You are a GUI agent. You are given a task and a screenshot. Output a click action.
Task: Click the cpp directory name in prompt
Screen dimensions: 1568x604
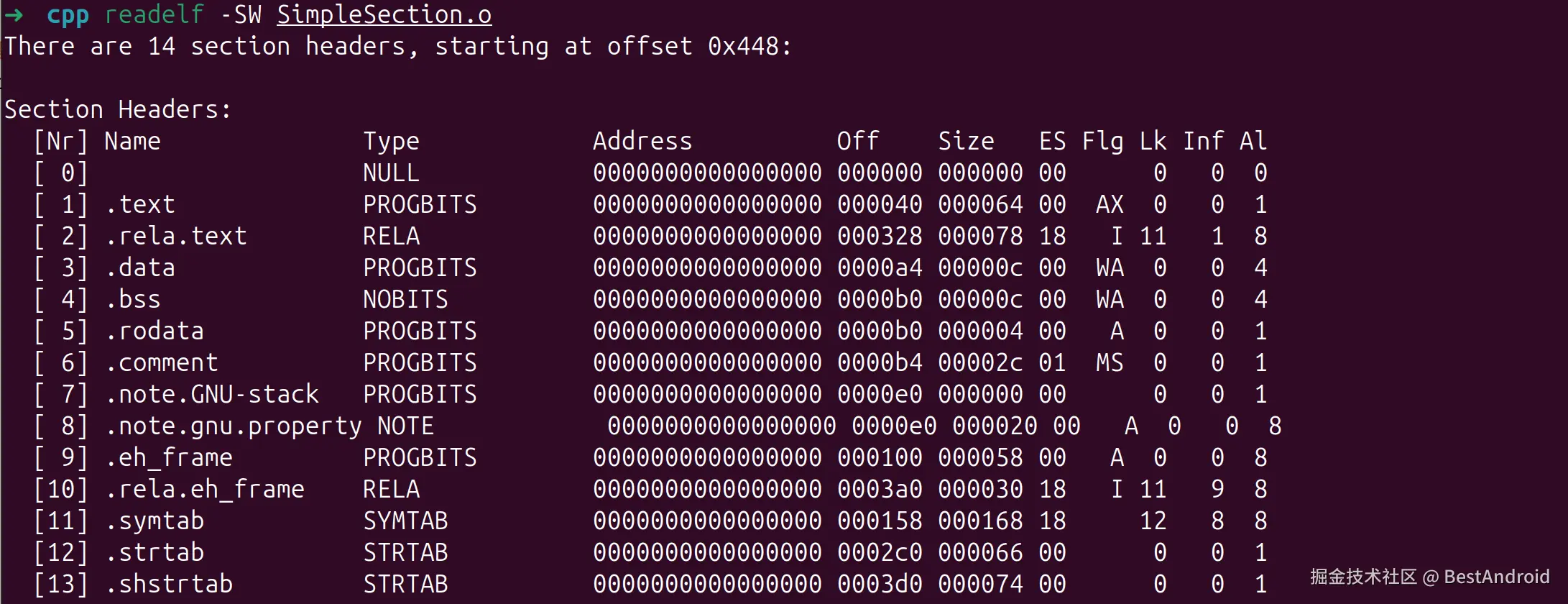(x=68, y=15)
